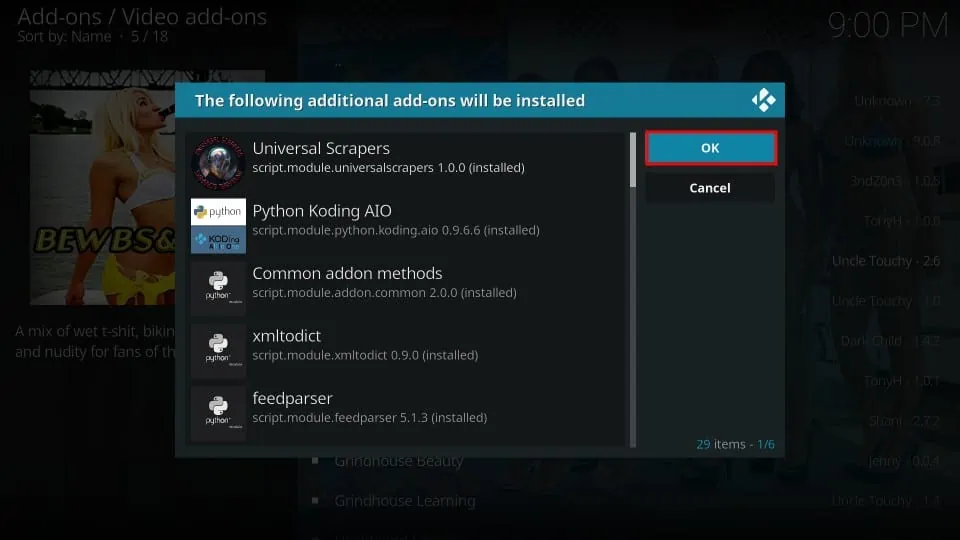Viewport: 960px width, 540px height.
Task: Select the feedparser entry text
Action: 293,398
